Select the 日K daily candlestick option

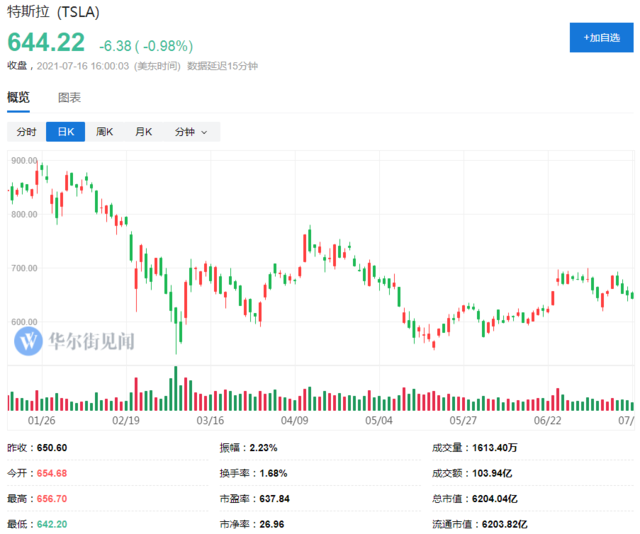[x=66, y=132]
